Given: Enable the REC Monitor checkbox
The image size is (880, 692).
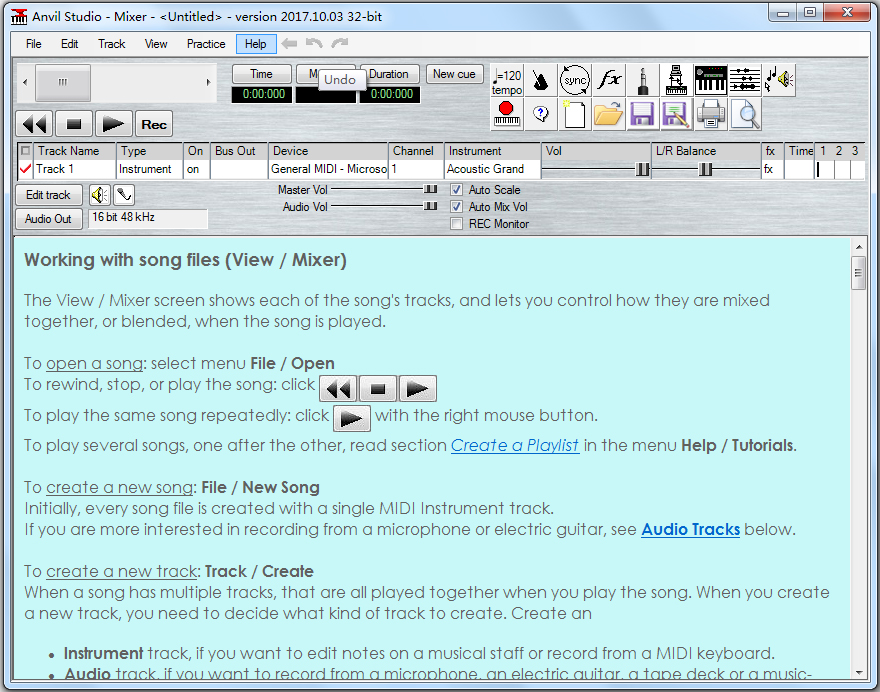Looking at the screenshot, I should tap(457, 224).
